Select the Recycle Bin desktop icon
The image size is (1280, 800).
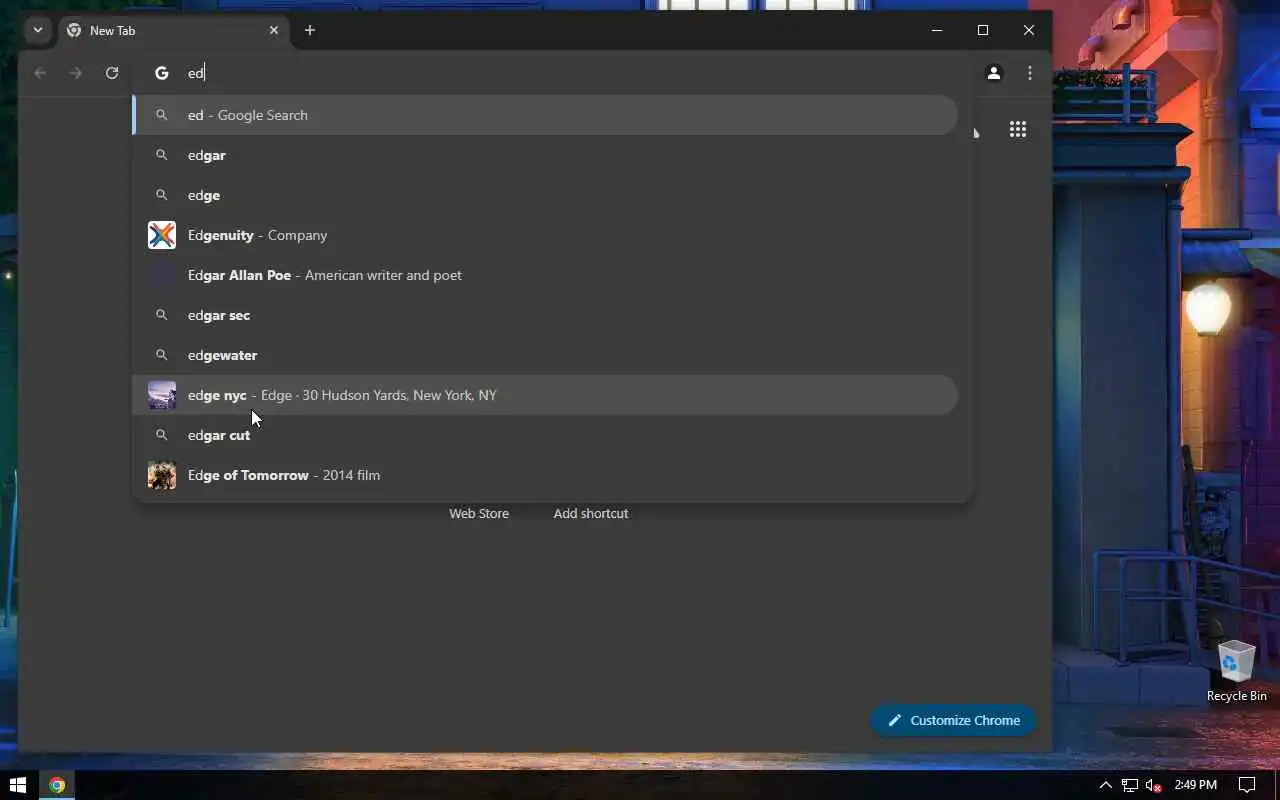coord(1237,672)
